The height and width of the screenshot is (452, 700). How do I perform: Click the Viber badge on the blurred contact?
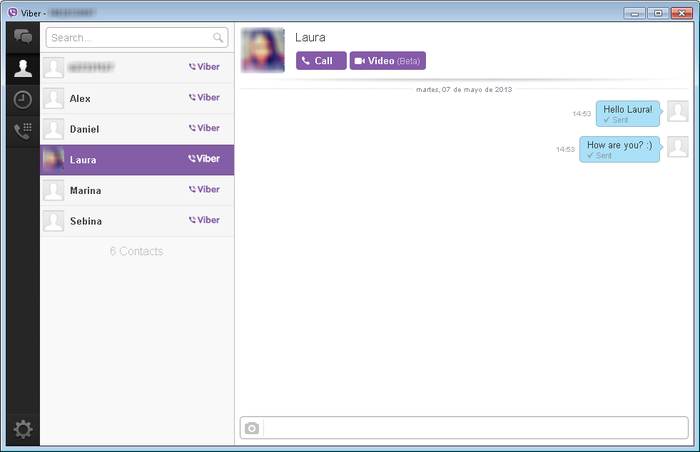pyautogui.click(x=204, y=67)
